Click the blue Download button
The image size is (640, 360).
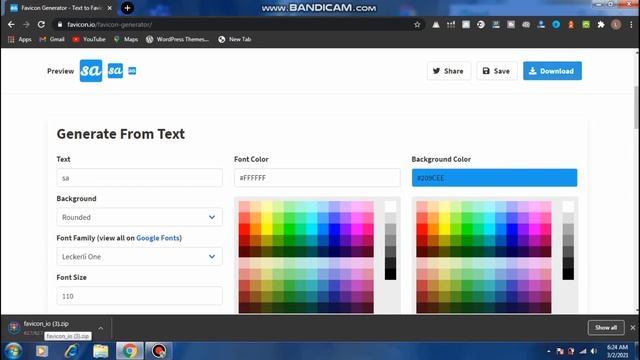pyautogui.click(x=552, y=71)
